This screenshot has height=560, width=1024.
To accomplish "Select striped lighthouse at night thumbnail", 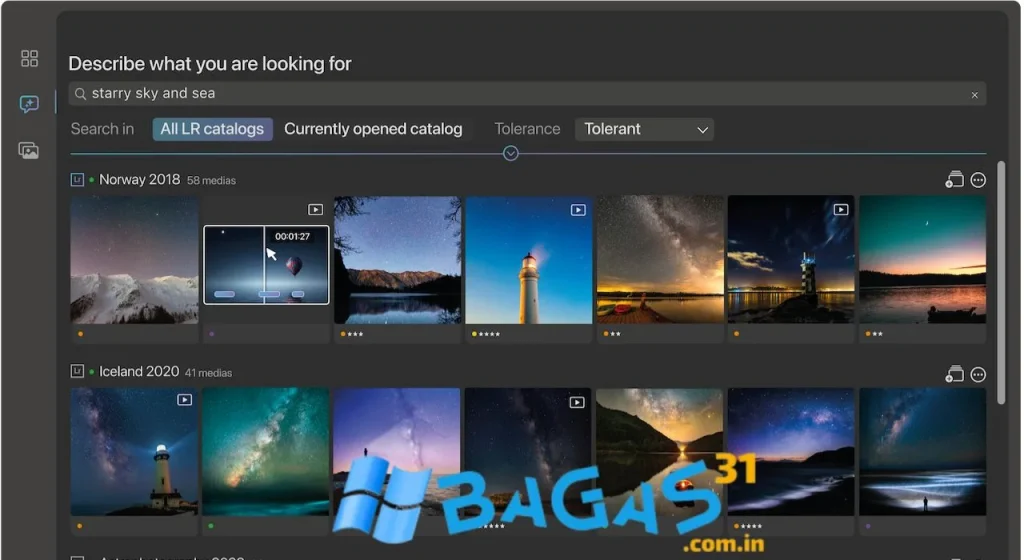I will tap(792, 260).
